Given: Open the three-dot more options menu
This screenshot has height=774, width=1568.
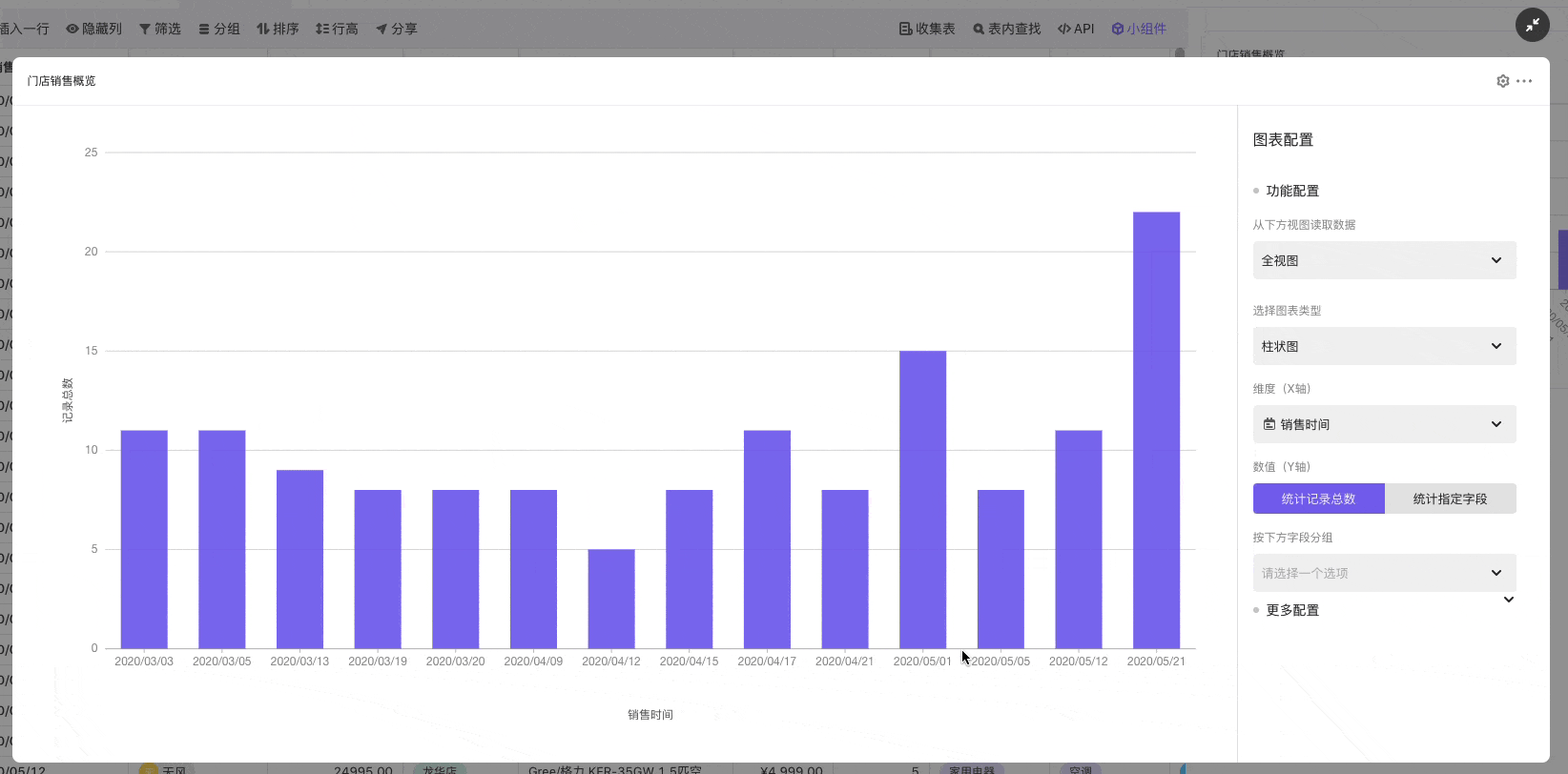Looking at the screenshot, I should (x=1524, y=81).
